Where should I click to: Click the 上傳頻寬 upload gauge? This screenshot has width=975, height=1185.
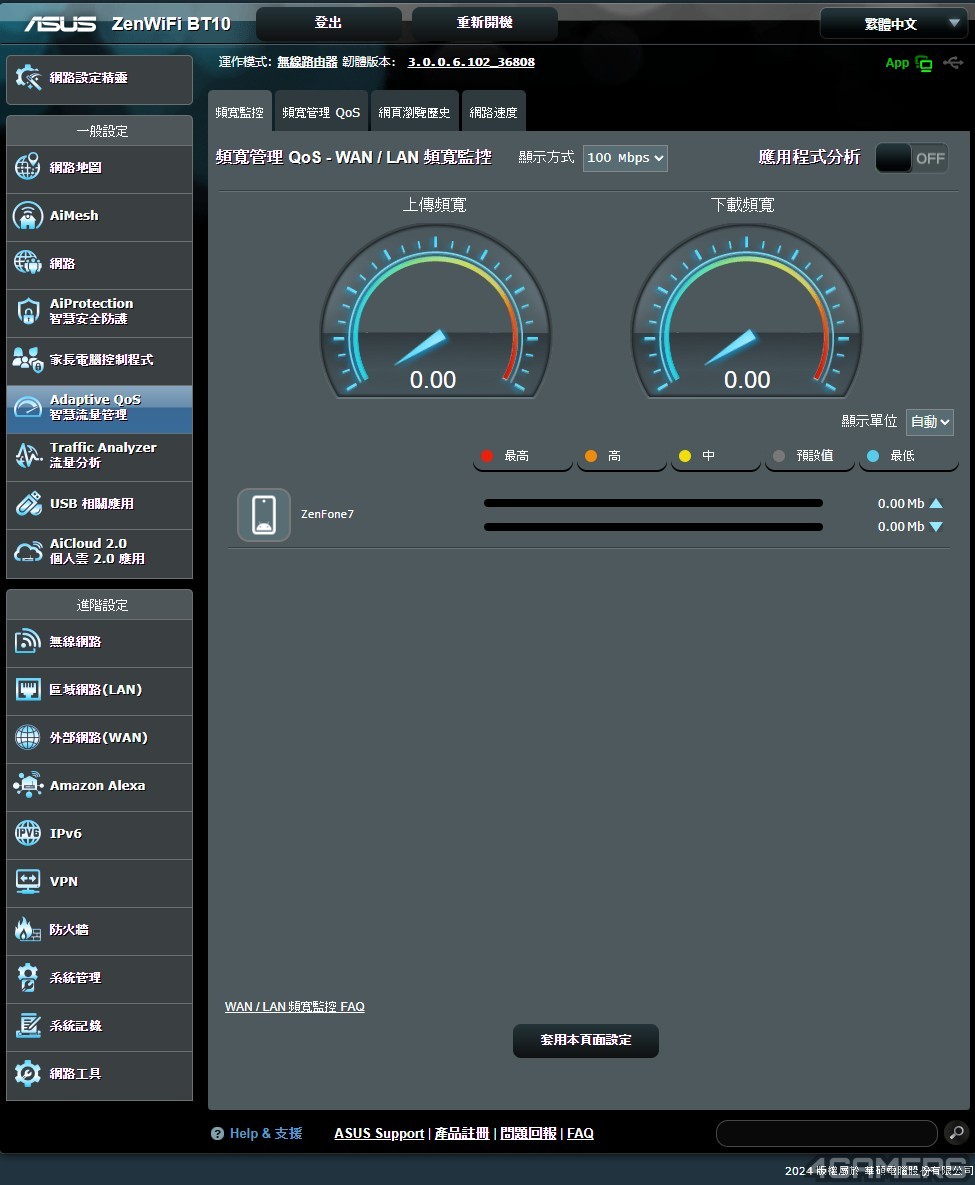(435, 311)
